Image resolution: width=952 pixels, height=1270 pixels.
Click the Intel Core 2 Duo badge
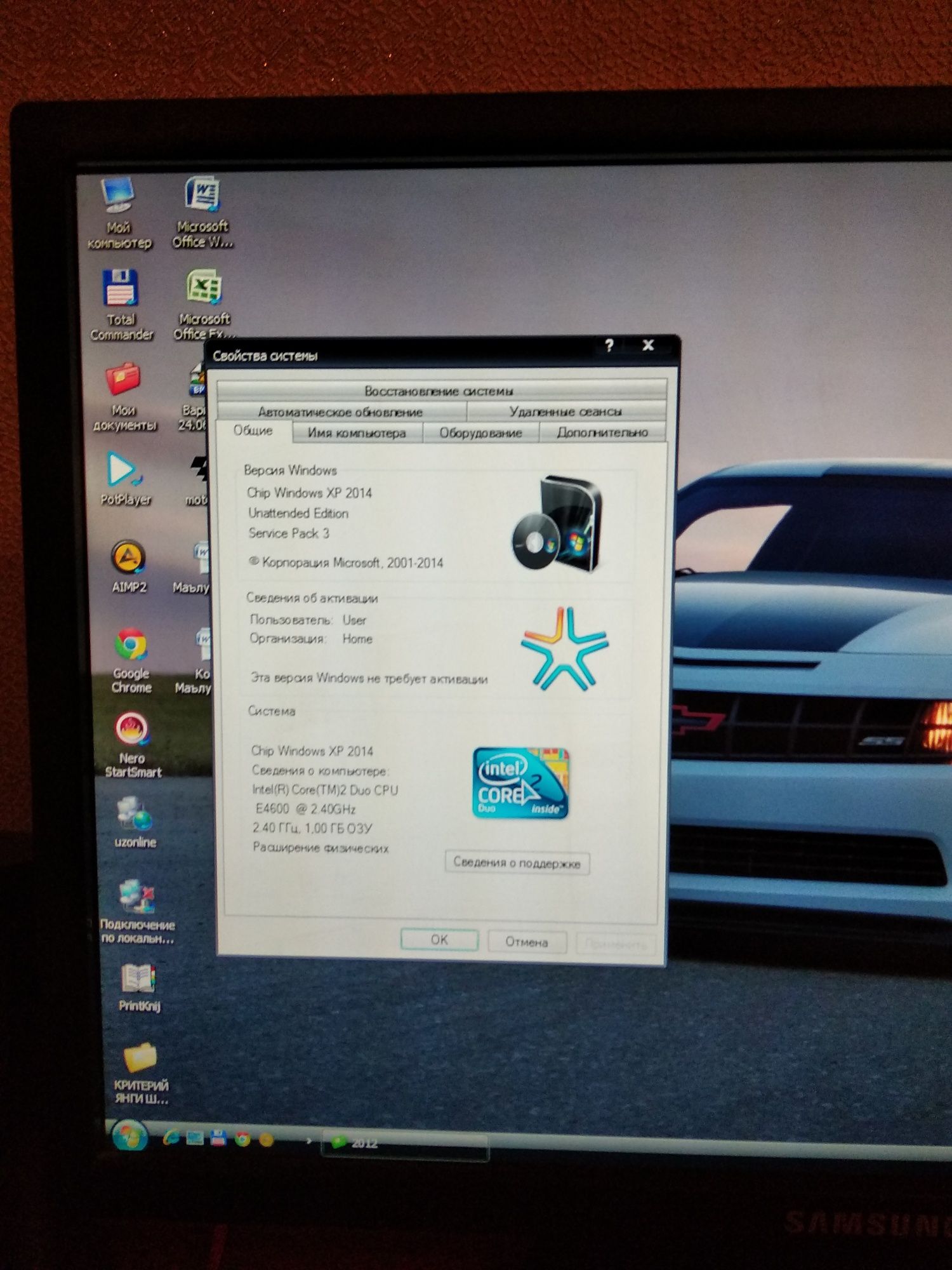(x=521, y=783)
